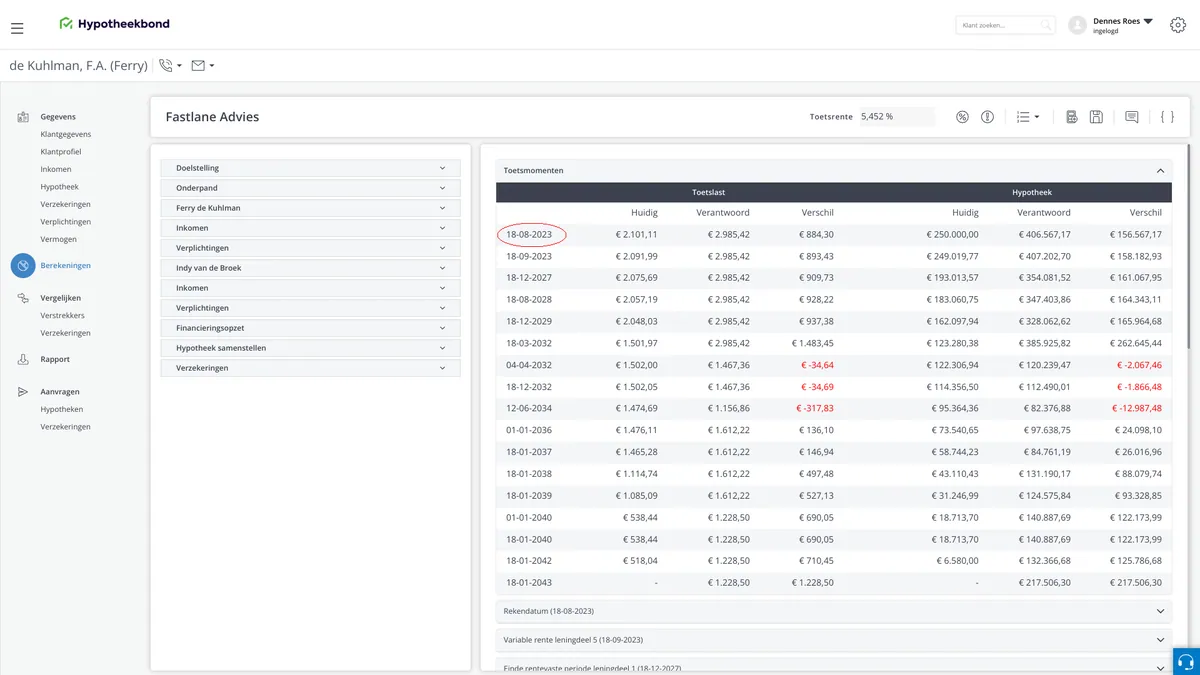Click the calculator icon in toolbar
Viewport: 1200px width, 675px height.
(1072, 117)
